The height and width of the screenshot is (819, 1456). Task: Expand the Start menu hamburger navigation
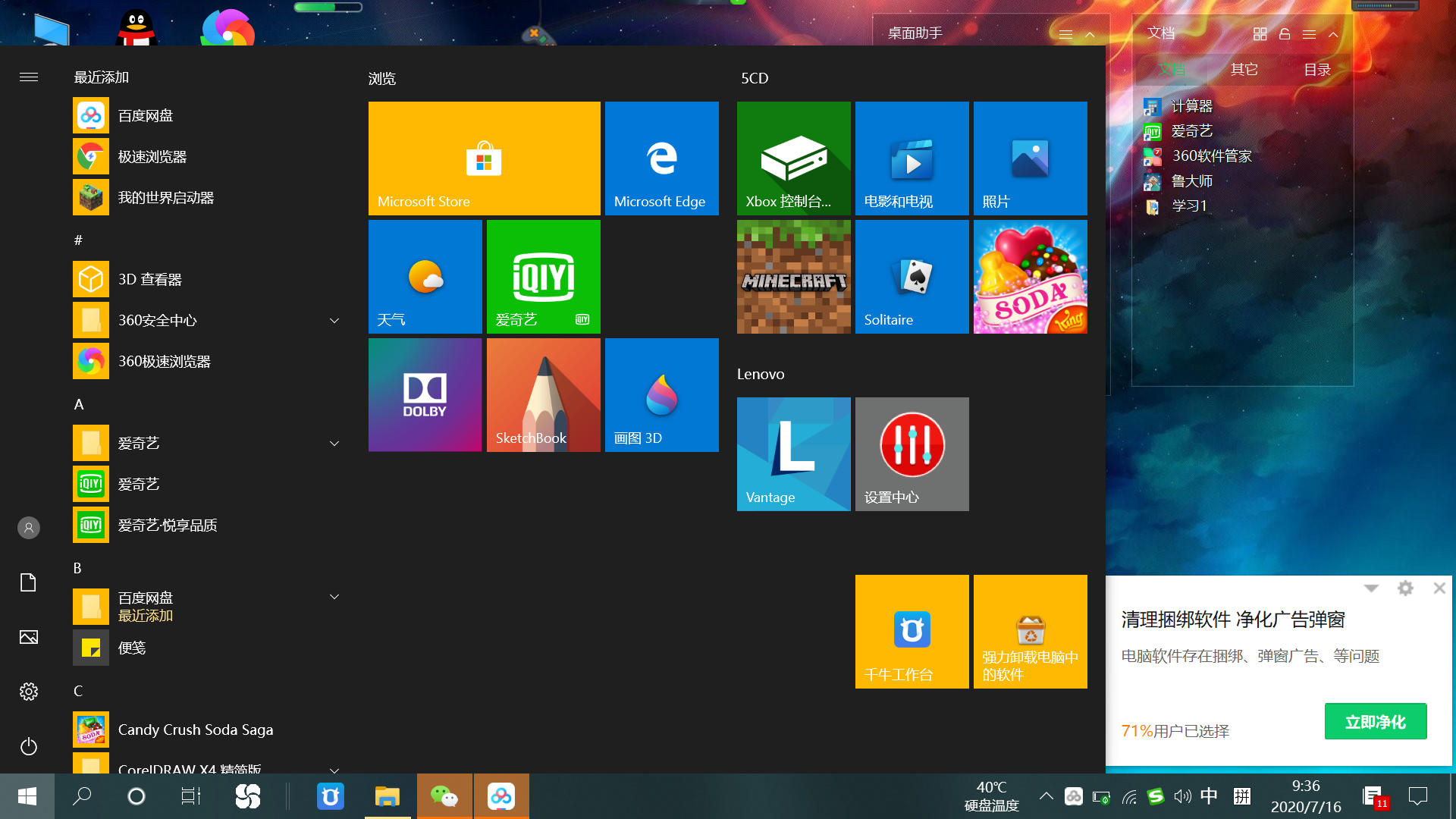[29, 77]
